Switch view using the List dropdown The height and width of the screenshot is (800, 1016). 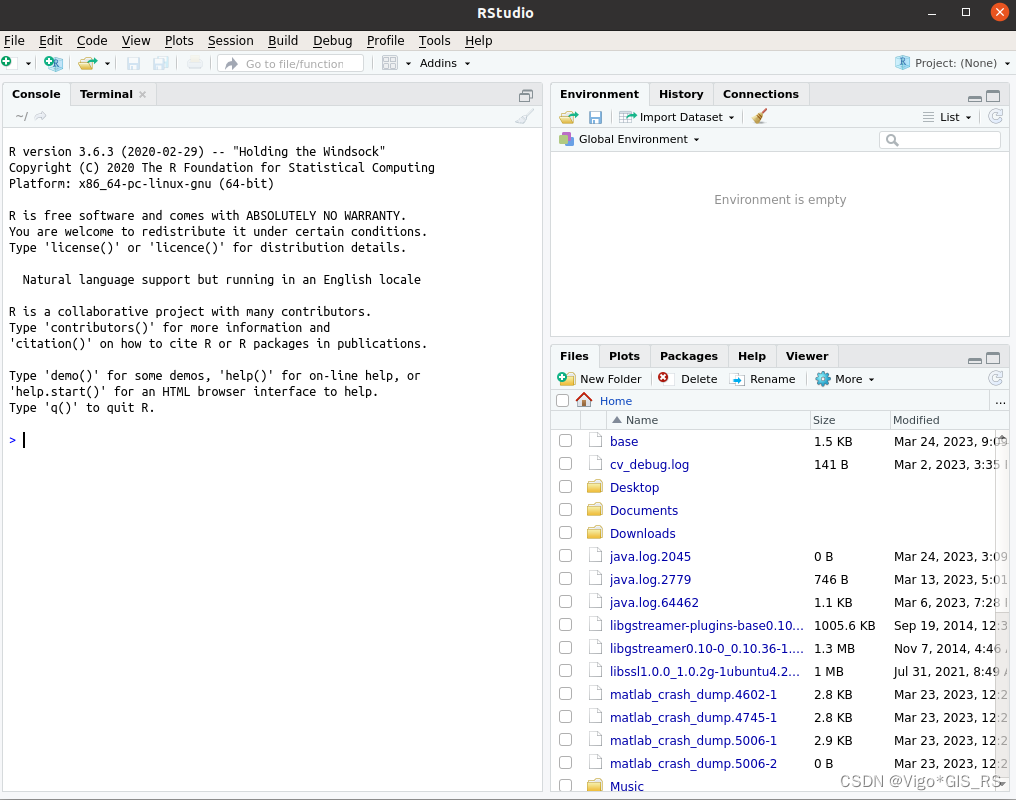point(947,117)
